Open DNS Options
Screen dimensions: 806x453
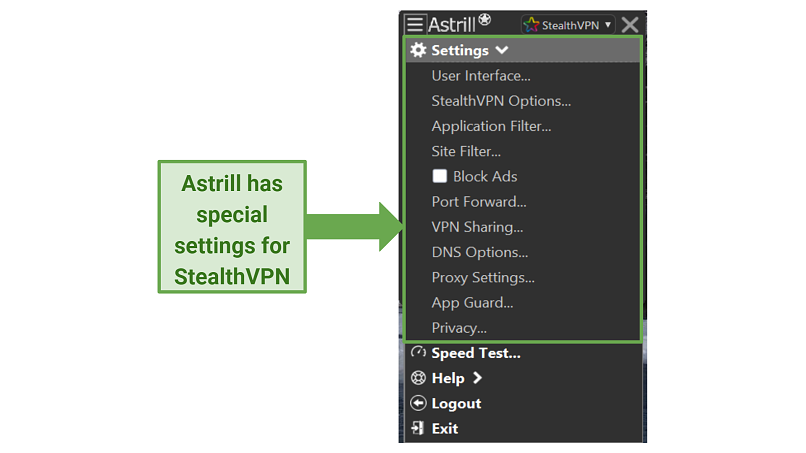(x=480, y=252)
